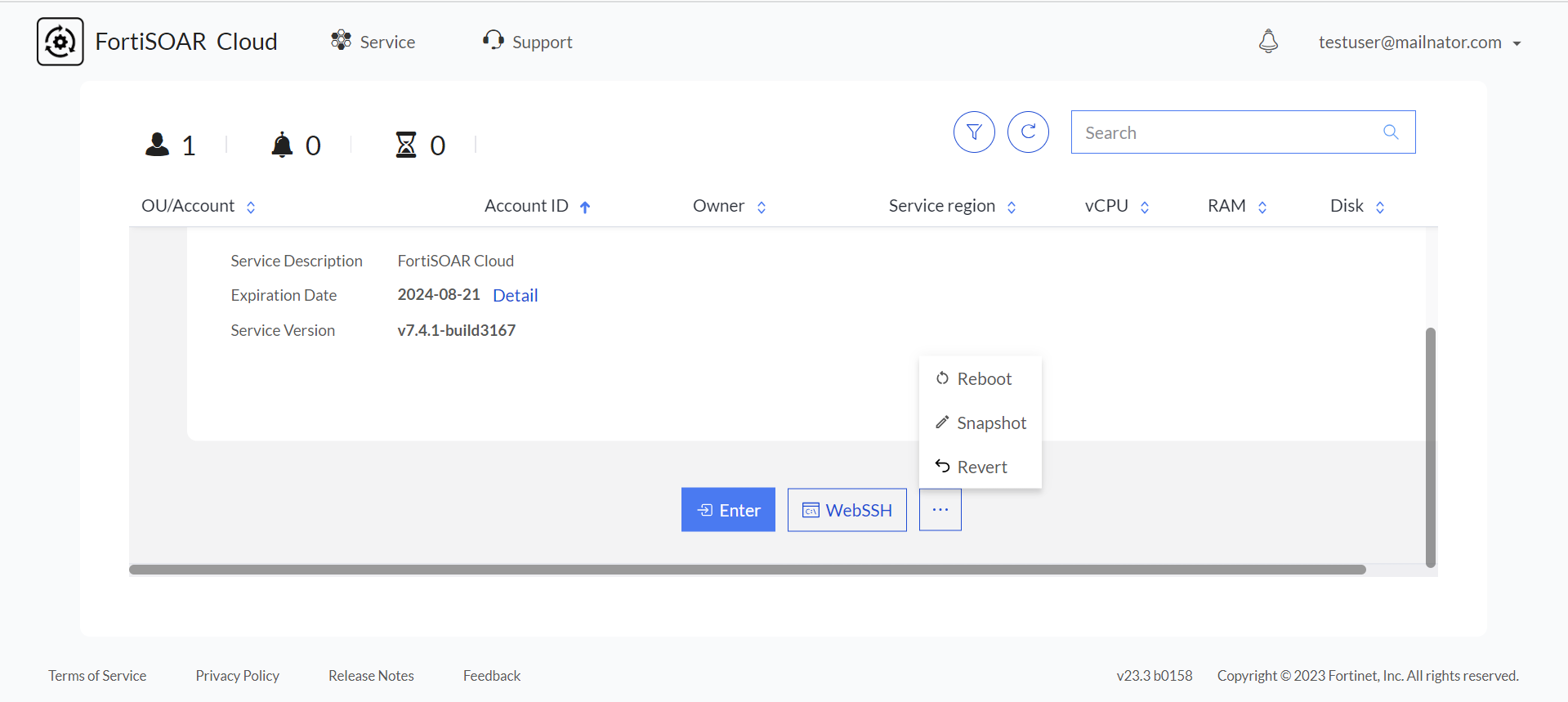Click the vertical scrollbar thumb
Viewport: 1568px width, 702px height.
1430,447
